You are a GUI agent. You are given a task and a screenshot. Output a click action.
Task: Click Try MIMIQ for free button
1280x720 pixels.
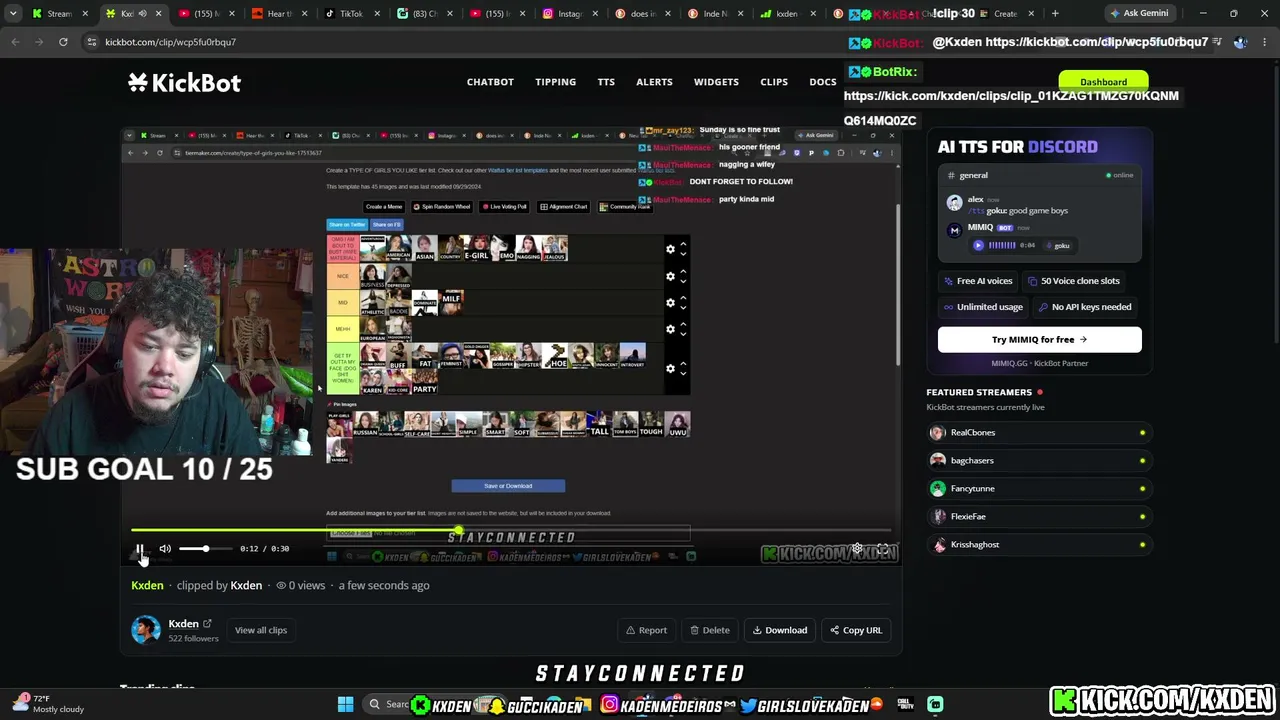(1039, 340)
